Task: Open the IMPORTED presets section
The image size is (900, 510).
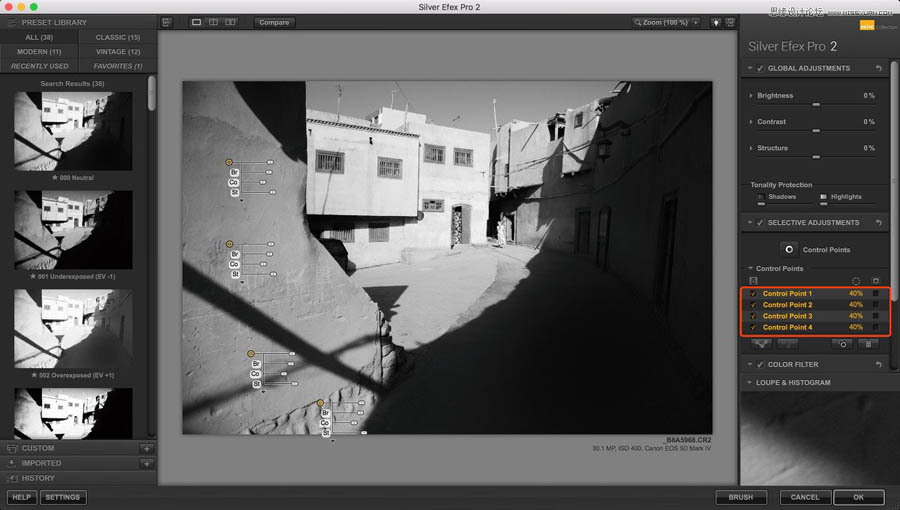Action: point(41,463)
